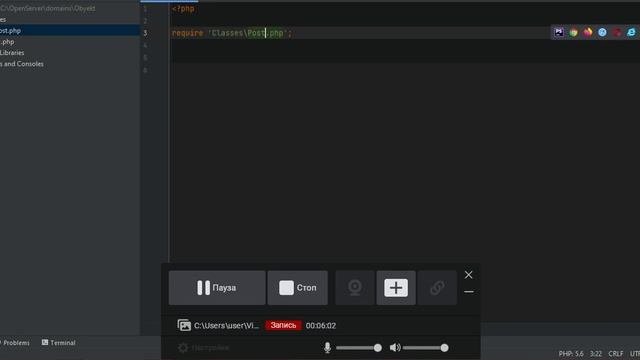Click the output path C:\Users\user\Vi...

point(227,326)
